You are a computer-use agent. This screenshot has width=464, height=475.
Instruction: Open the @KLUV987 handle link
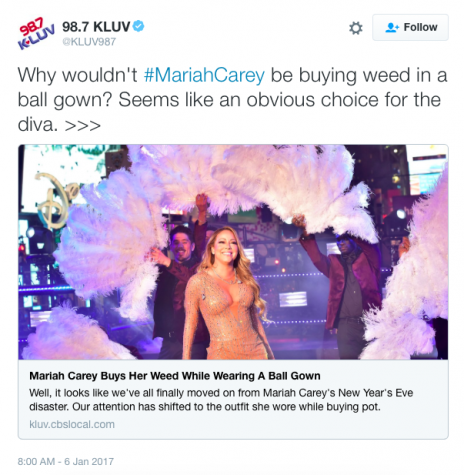89,42
